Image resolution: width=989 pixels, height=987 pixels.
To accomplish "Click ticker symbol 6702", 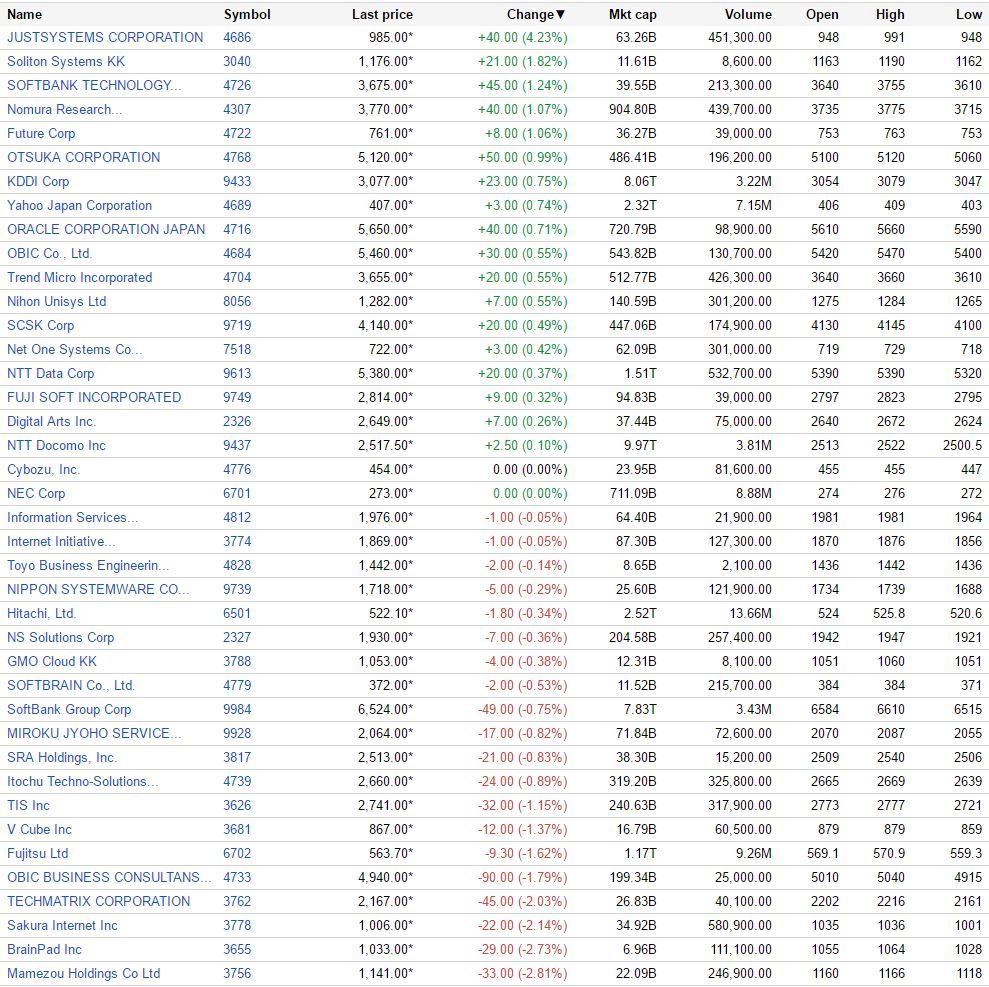I will [237, 853].
